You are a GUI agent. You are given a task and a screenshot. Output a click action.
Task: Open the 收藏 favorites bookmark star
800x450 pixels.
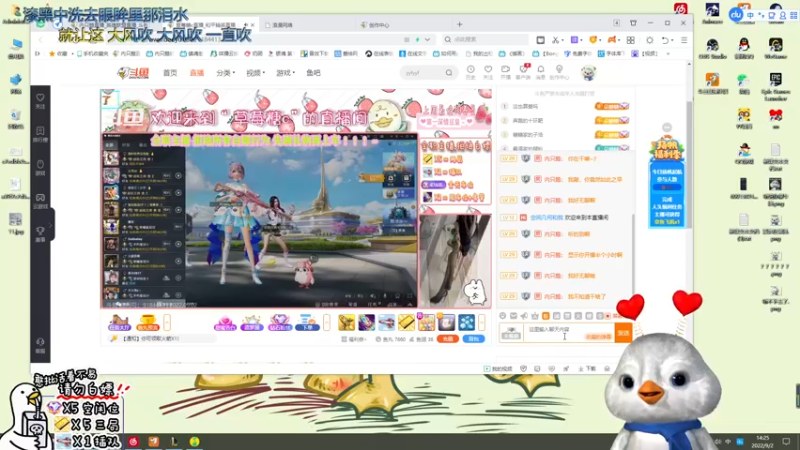click(x=58, y=54)
